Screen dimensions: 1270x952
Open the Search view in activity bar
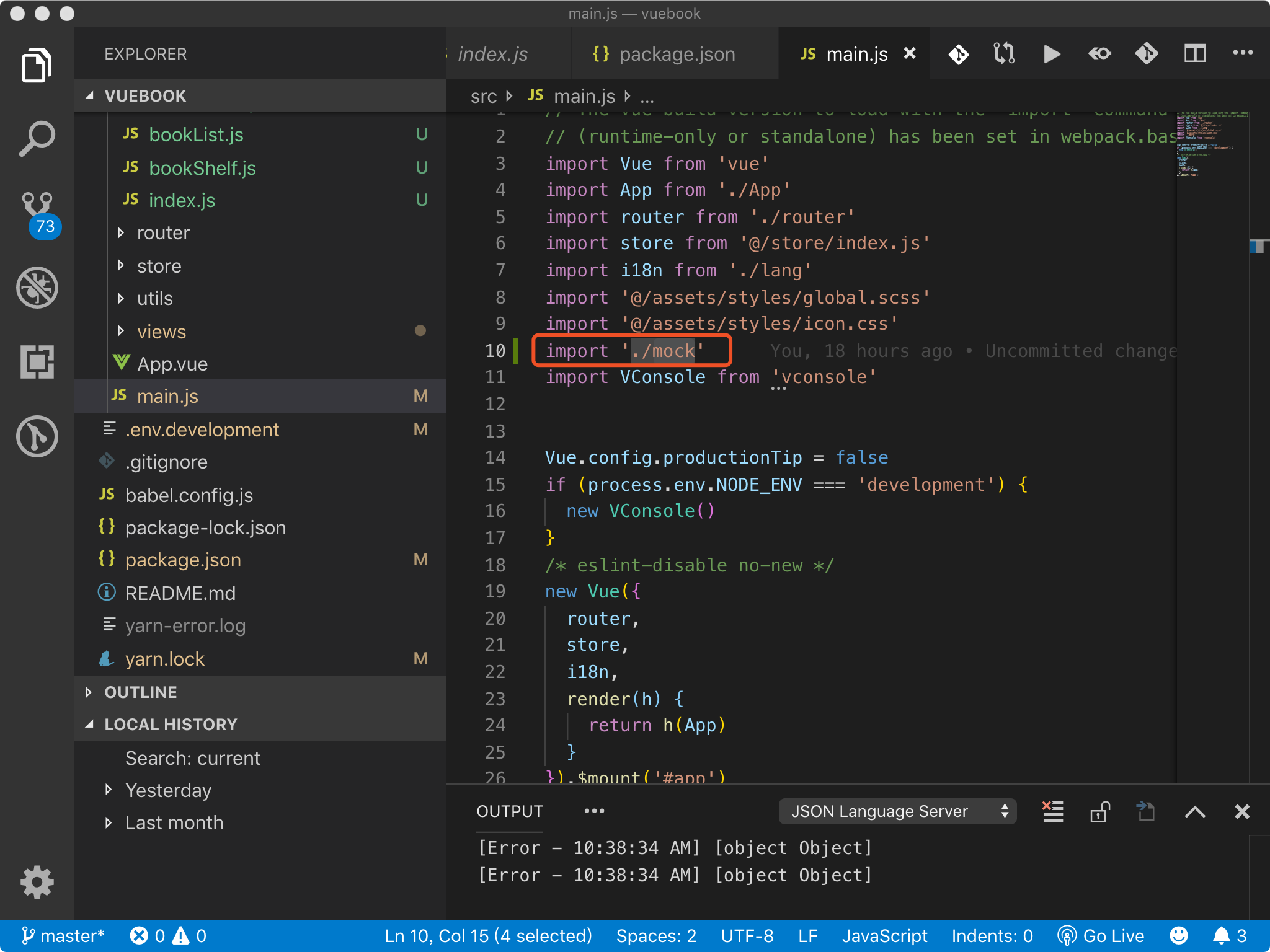click(x=37, y=138)
